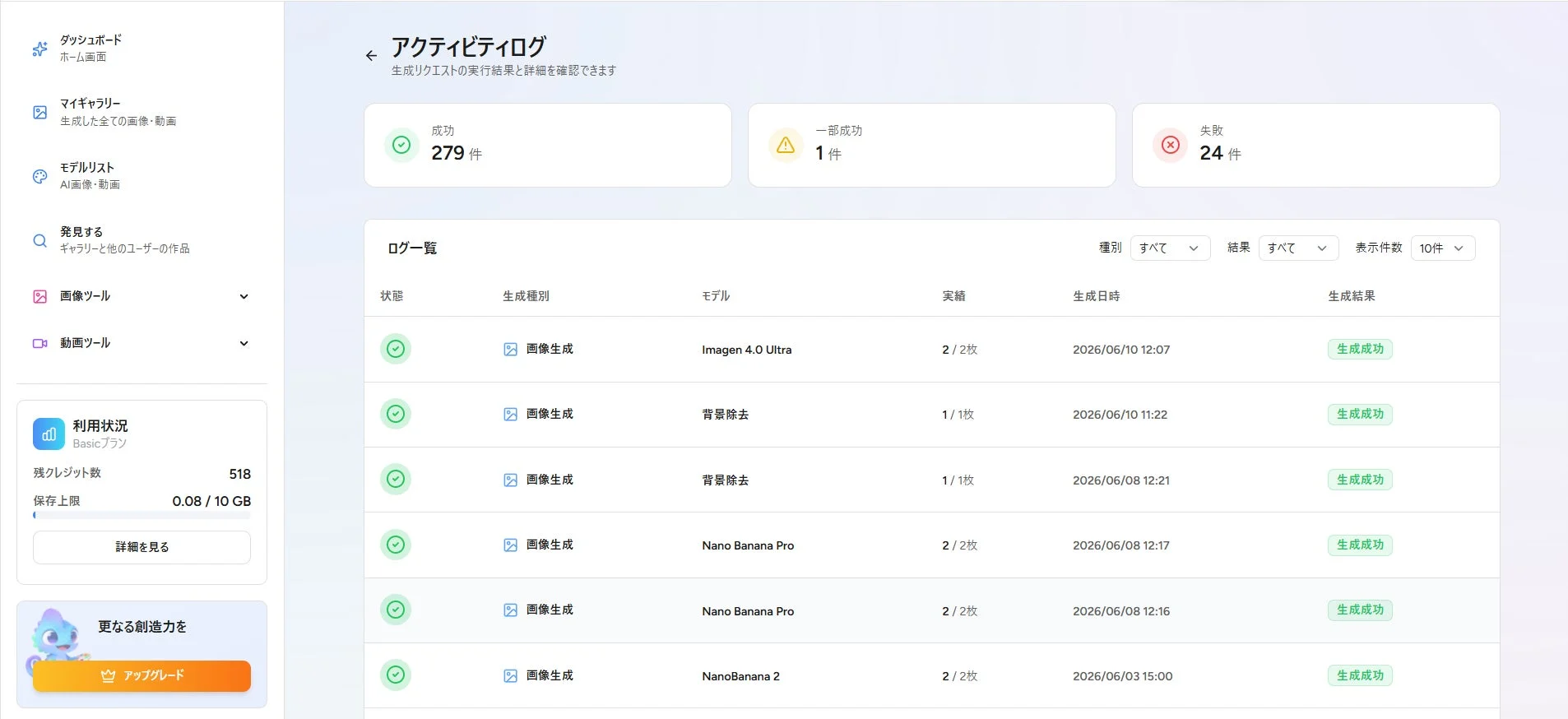
Task: Click the 画像ツール pink image icon
Action: 39,296
